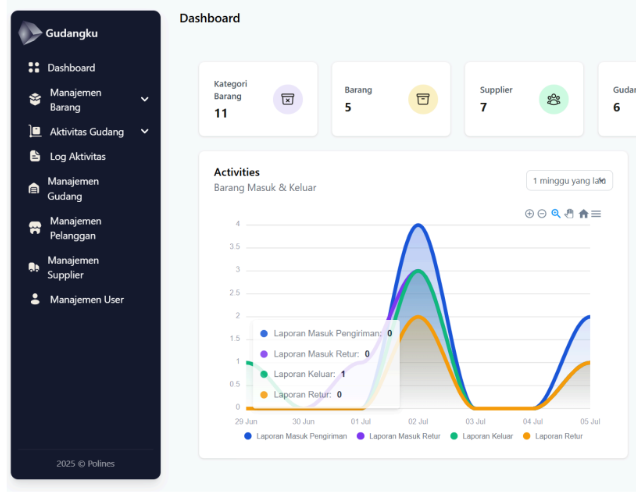636x492 pixels.
Task: Click the chart zoom out minus icon
Action: 542,214
